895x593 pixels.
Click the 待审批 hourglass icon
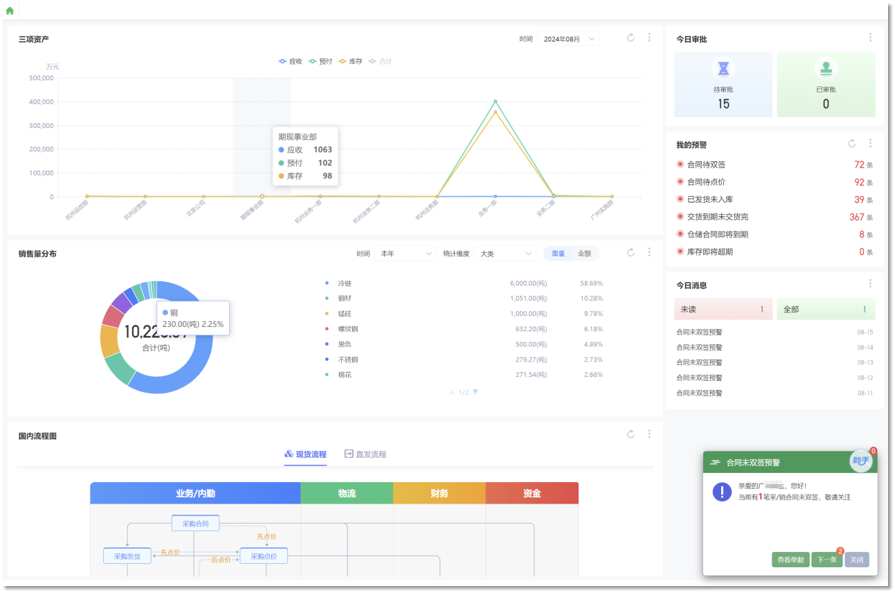pyautogui.click(x=723, y=69)
